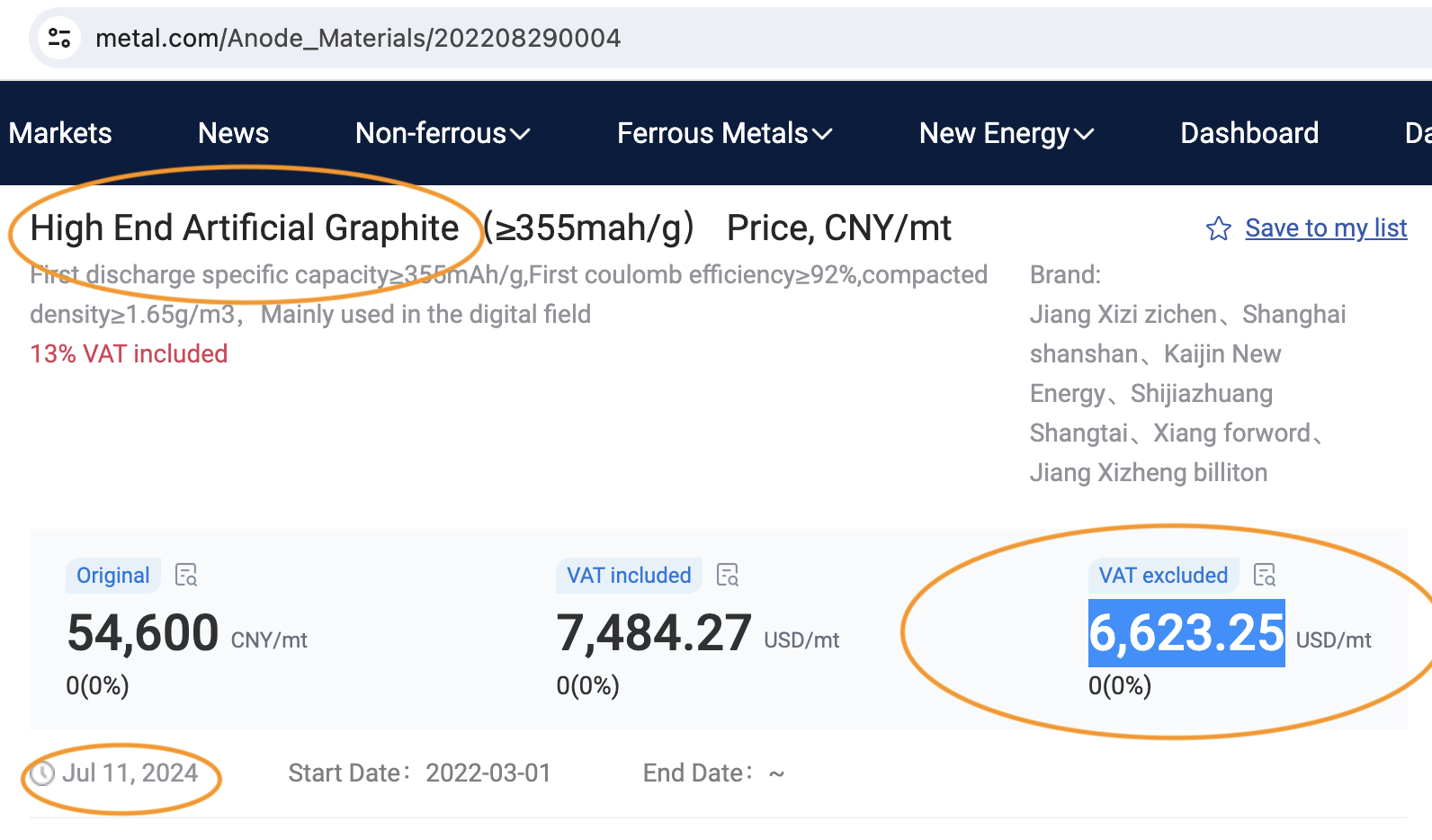Go to the News section
Viewport: 1432px width, 840px height.
[x=233, y=133]
